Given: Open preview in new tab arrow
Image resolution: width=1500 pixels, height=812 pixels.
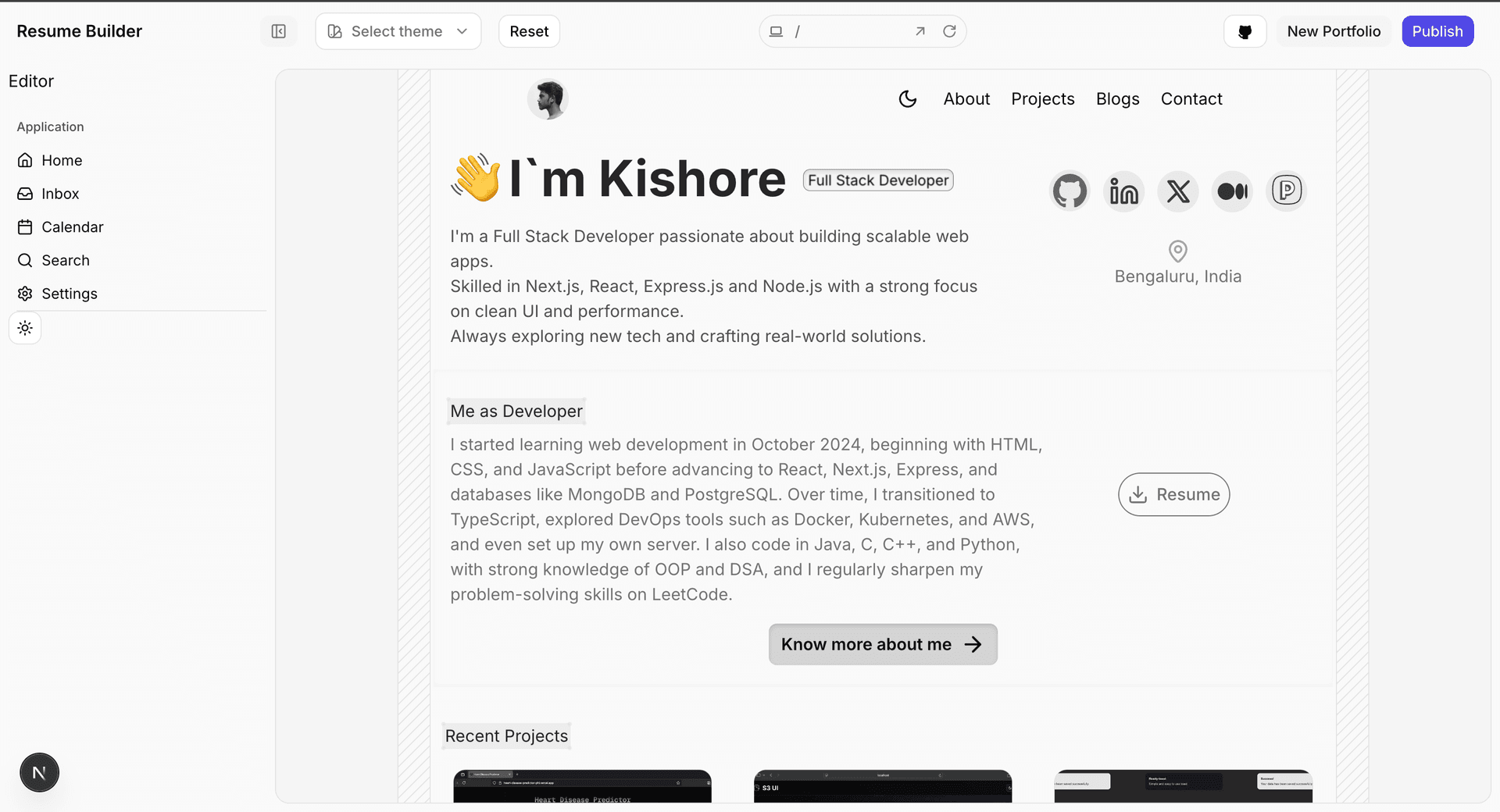Looking at the screenshot, I should point(920,31).
